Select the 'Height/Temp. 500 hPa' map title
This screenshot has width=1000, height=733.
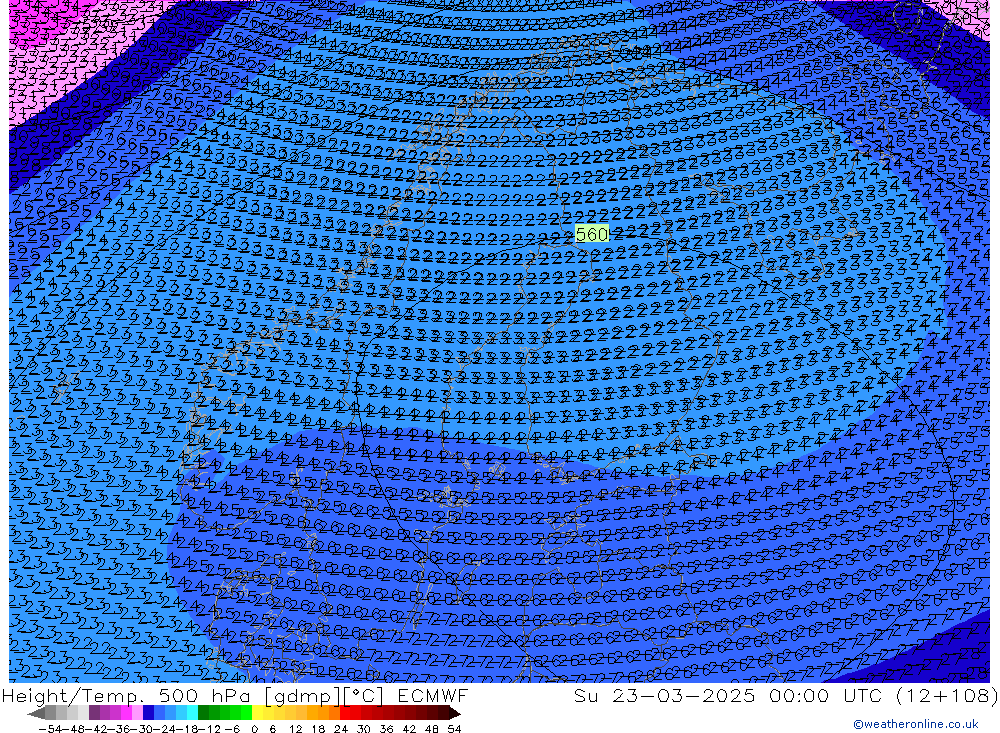pos(128,695)
